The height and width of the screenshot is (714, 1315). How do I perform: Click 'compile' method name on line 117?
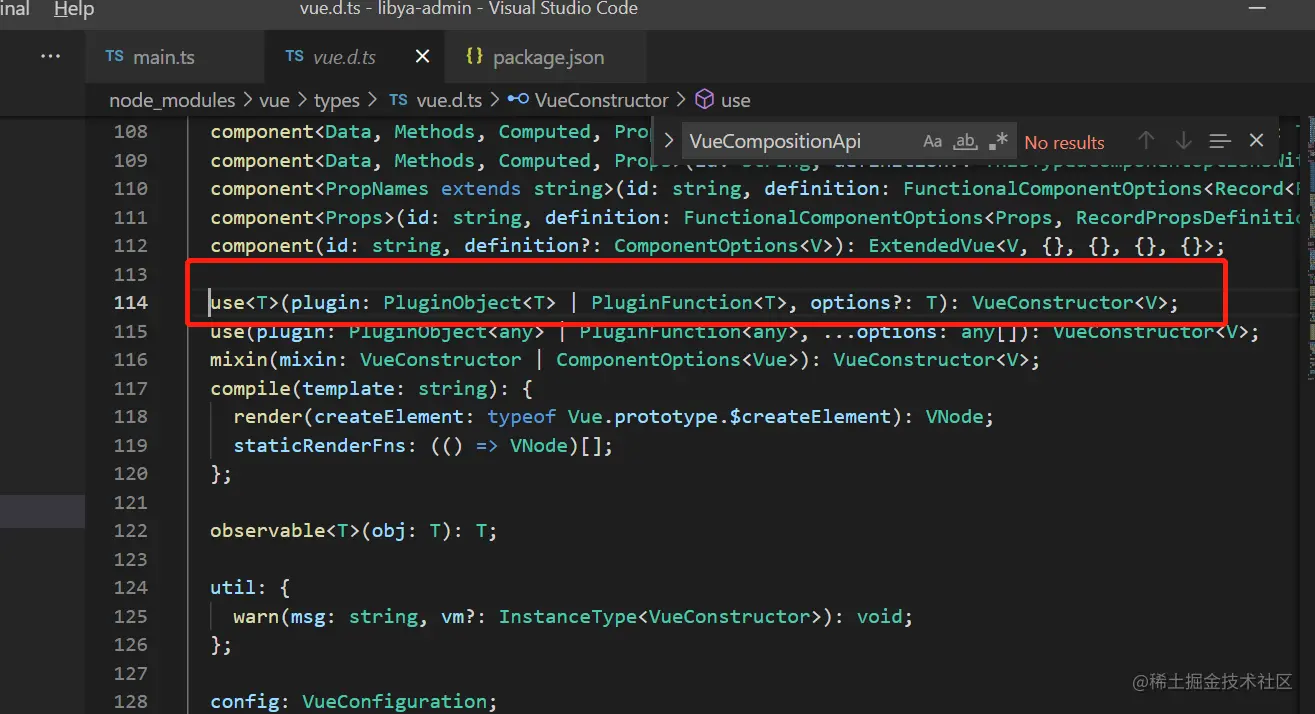250,388
